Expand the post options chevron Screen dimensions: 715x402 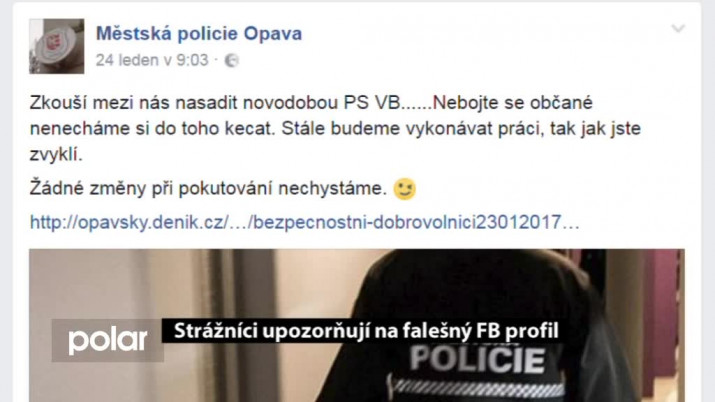click(x=678, y=29)
